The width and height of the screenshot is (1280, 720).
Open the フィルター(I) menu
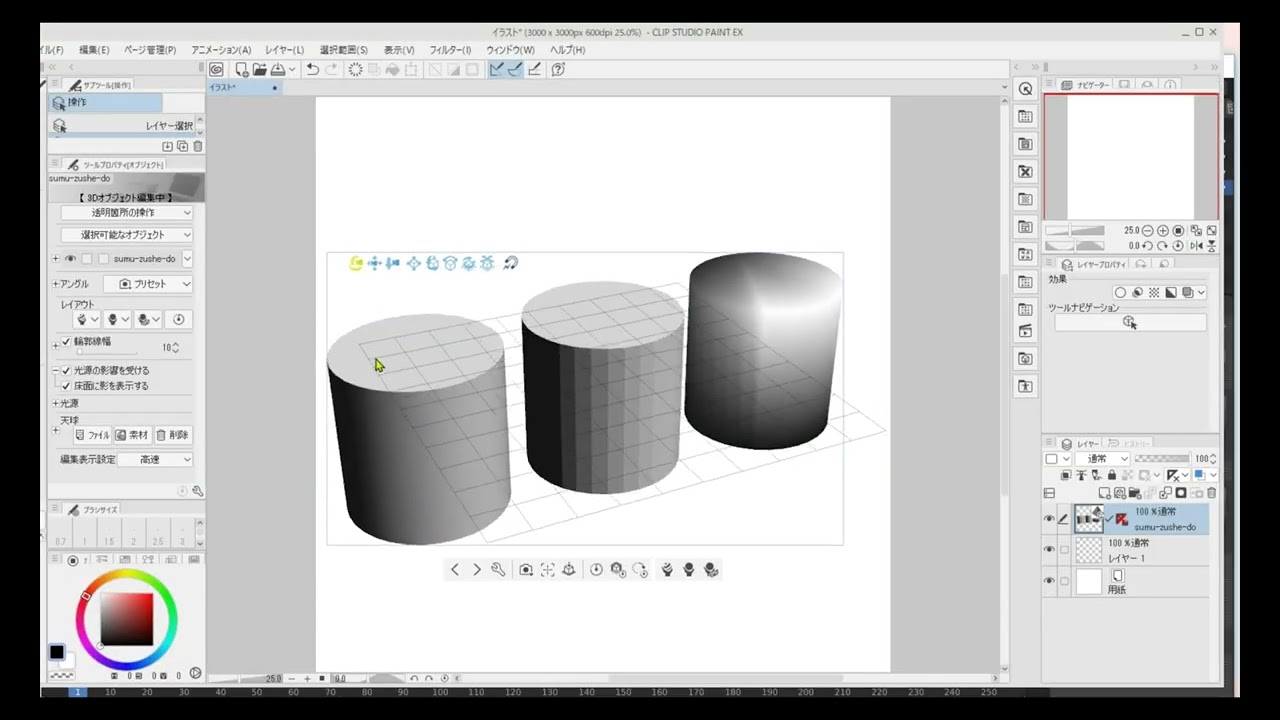tap(450, 50)
